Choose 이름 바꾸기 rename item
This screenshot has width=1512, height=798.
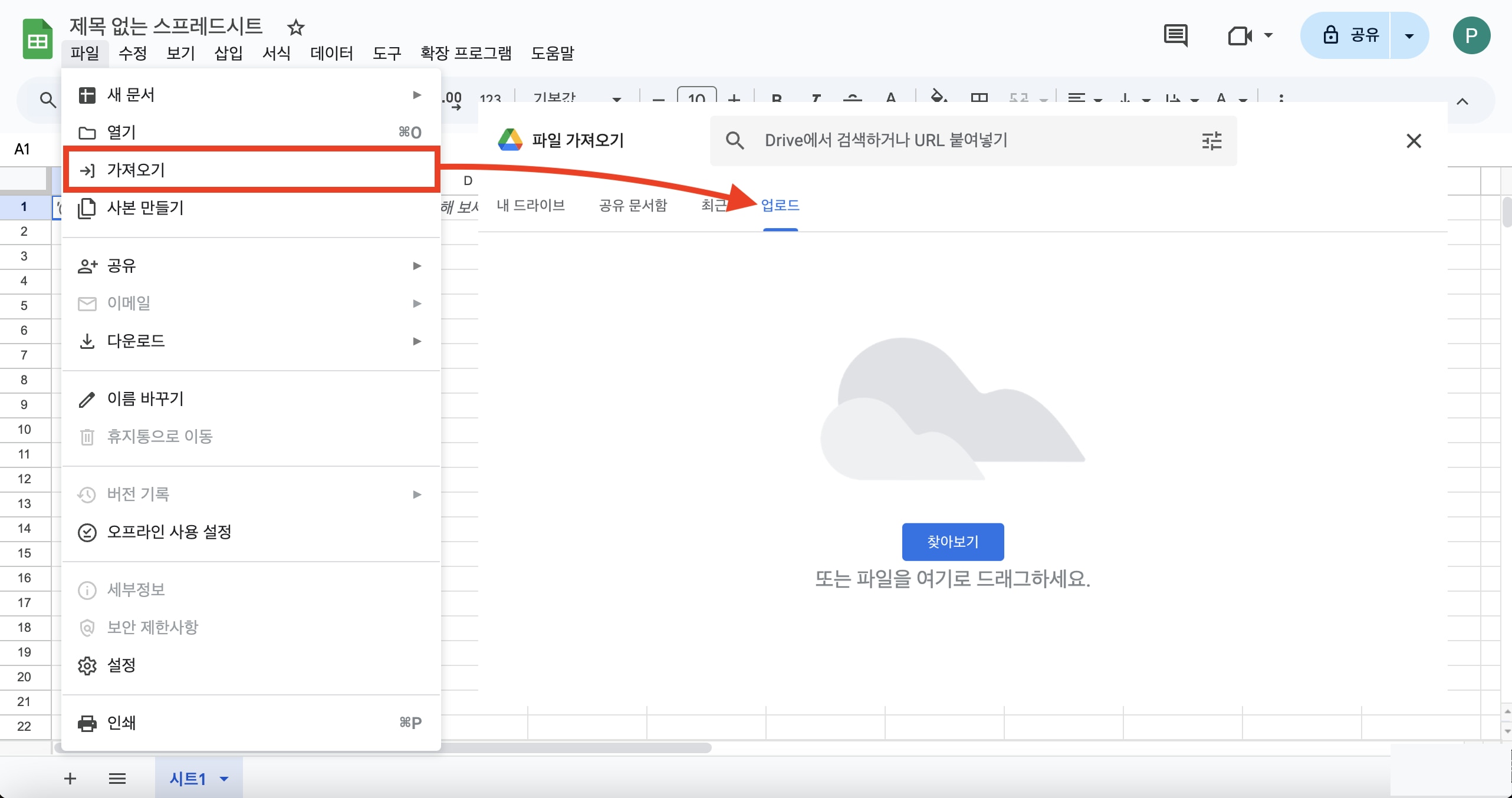tap(251, 399)
